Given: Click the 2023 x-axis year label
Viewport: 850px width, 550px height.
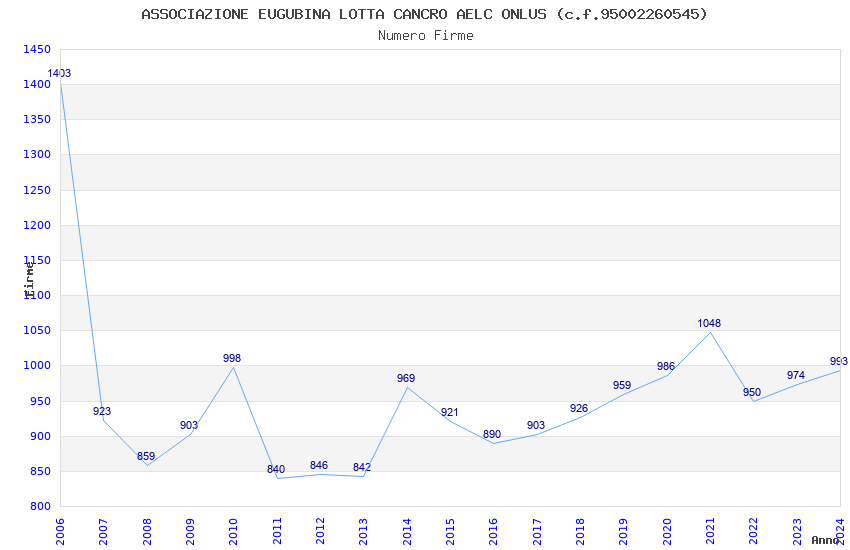Looking at the screenshot, I should click(797, 532).
